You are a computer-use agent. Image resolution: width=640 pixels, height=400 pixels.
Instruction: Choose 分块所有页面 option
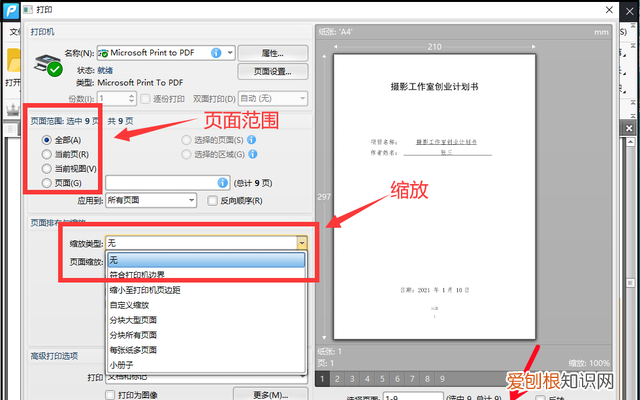click(206, 335)
